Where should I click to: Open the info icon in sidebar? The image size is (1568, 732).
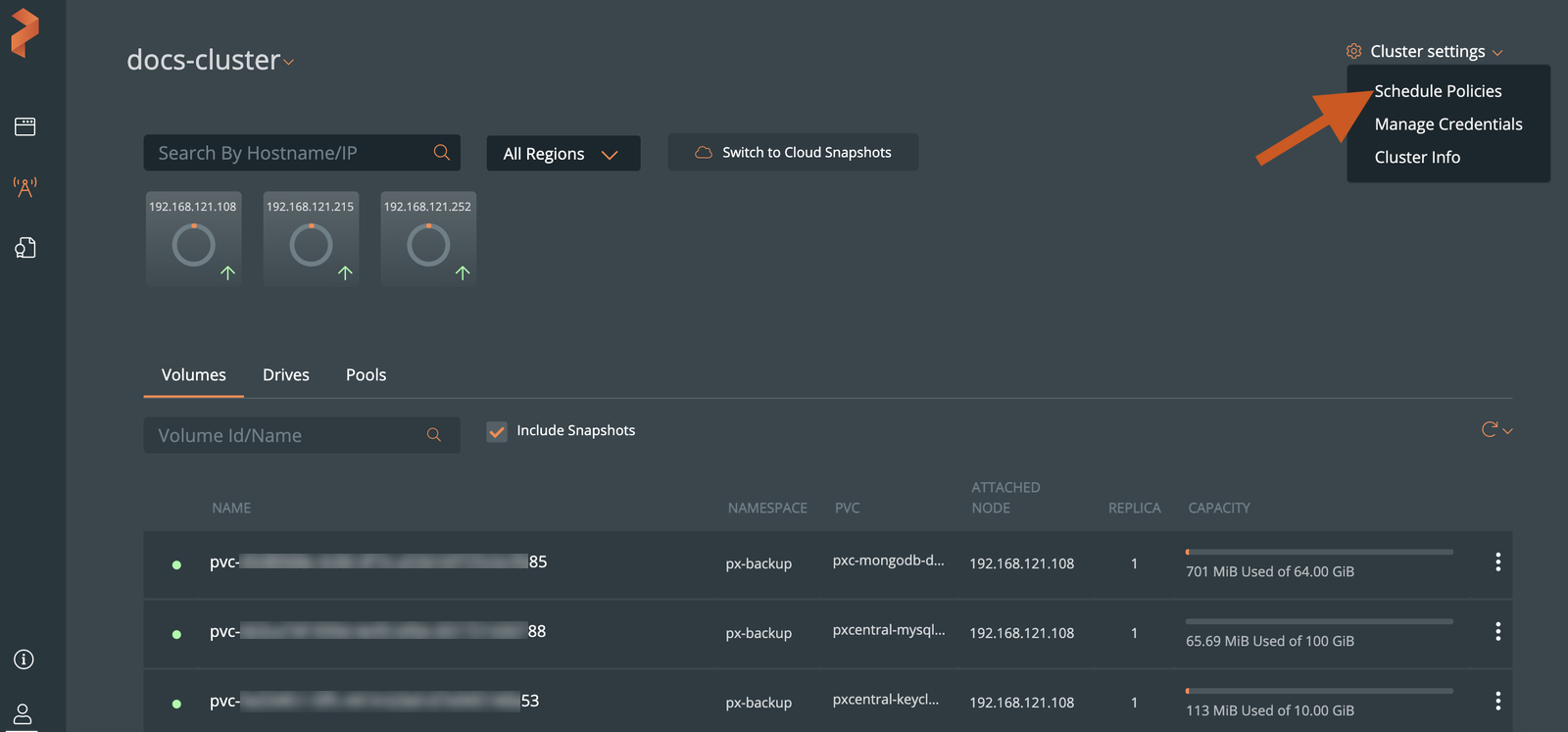coord(24,659)
